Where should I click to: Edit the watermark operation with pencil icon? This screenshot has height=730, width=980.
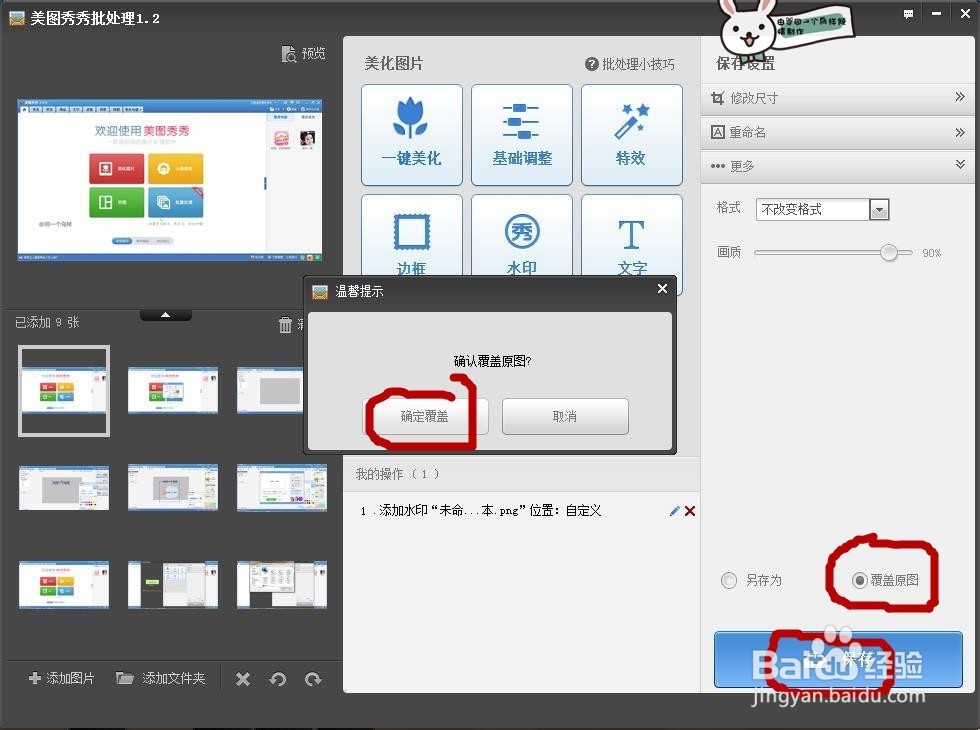(x=674, y=511)
